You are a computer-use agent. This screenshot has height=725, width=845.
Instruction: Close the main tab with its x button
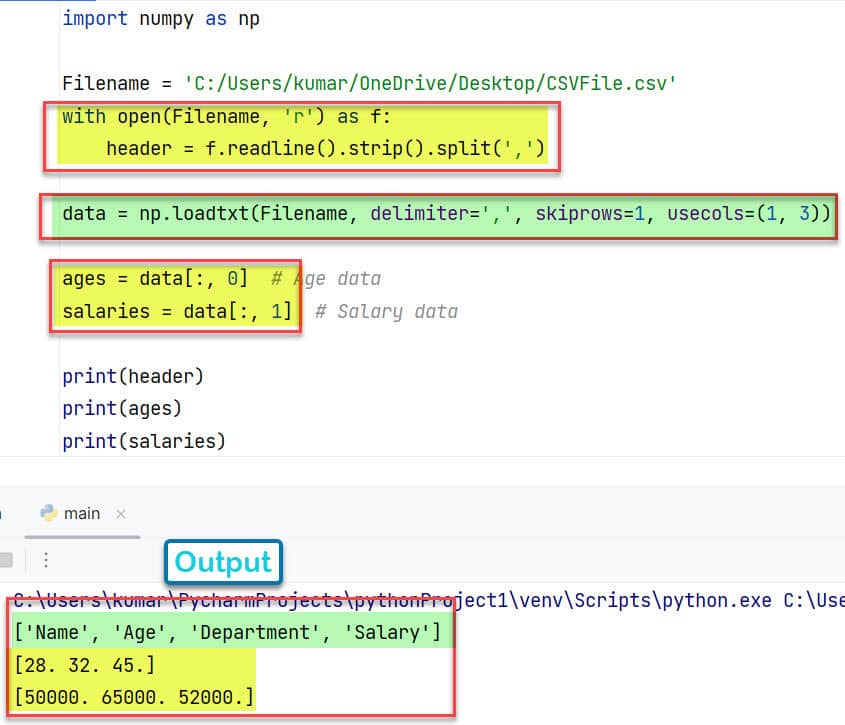point(121,513)
